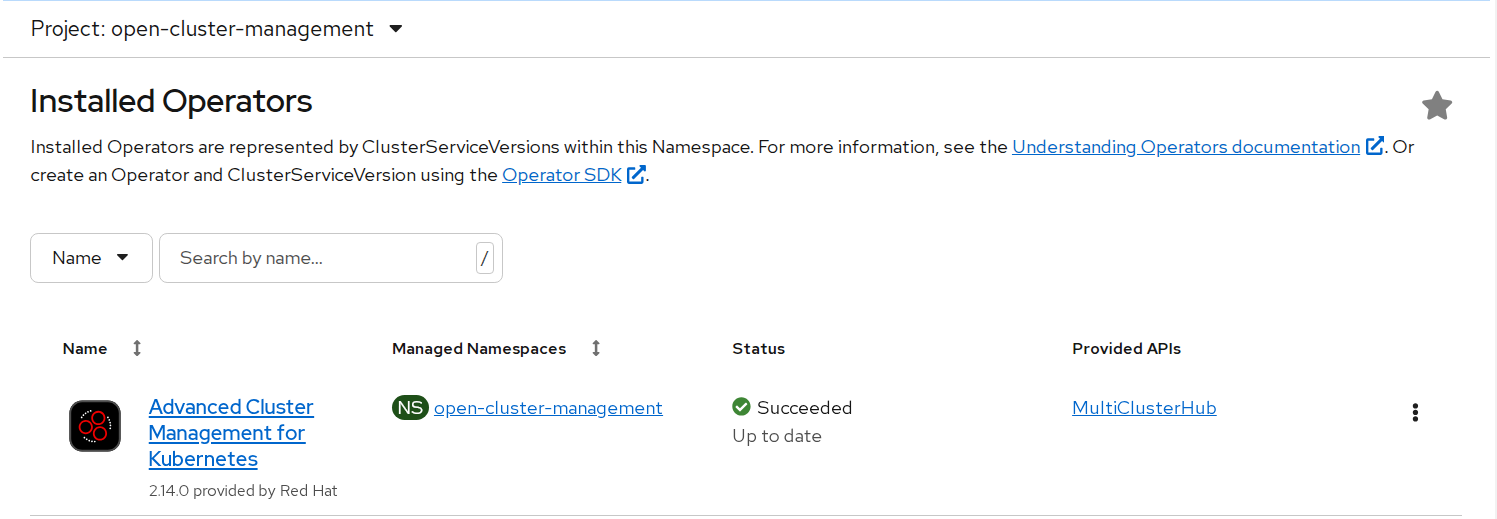The width and height of the screenshot is (1497, 519).
Task: Expand the Name filter type dropdown
Action: point(91,258)
